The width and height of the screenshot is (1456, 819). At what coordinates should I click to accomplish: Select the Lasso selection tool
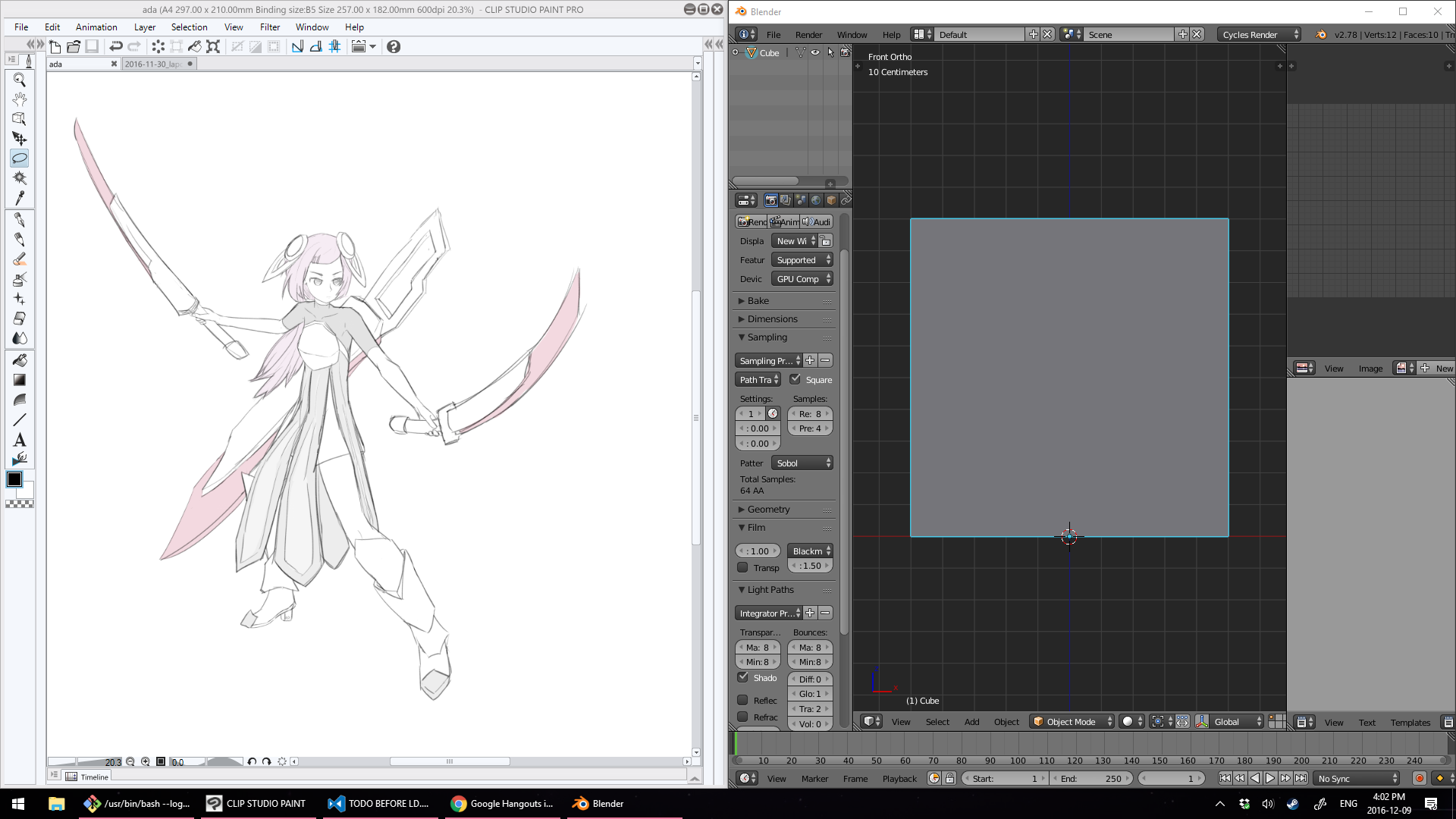pos(20,158)
